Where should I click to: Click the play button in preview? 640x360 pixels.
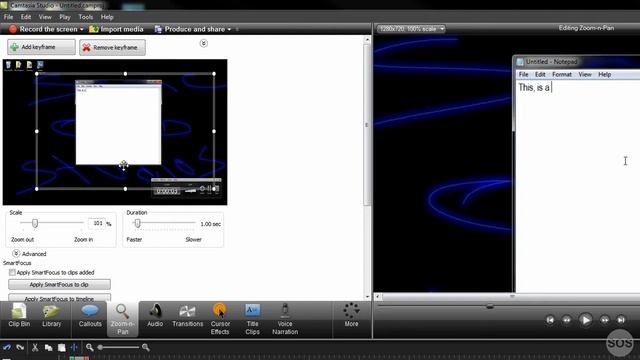(585, 320)
